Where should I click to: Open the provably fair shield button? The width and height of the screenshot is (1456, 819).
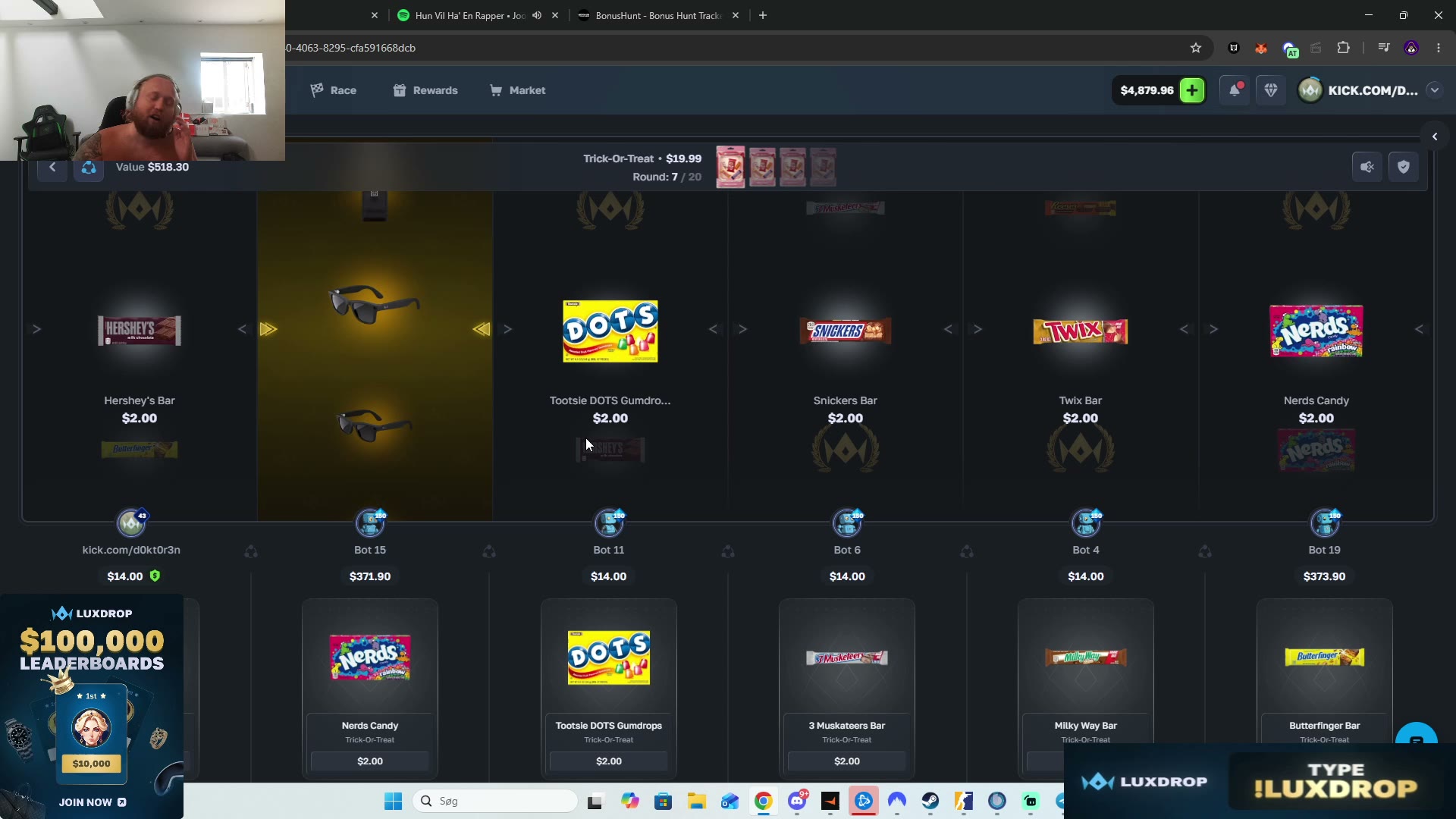click(x=1404, y=167)
